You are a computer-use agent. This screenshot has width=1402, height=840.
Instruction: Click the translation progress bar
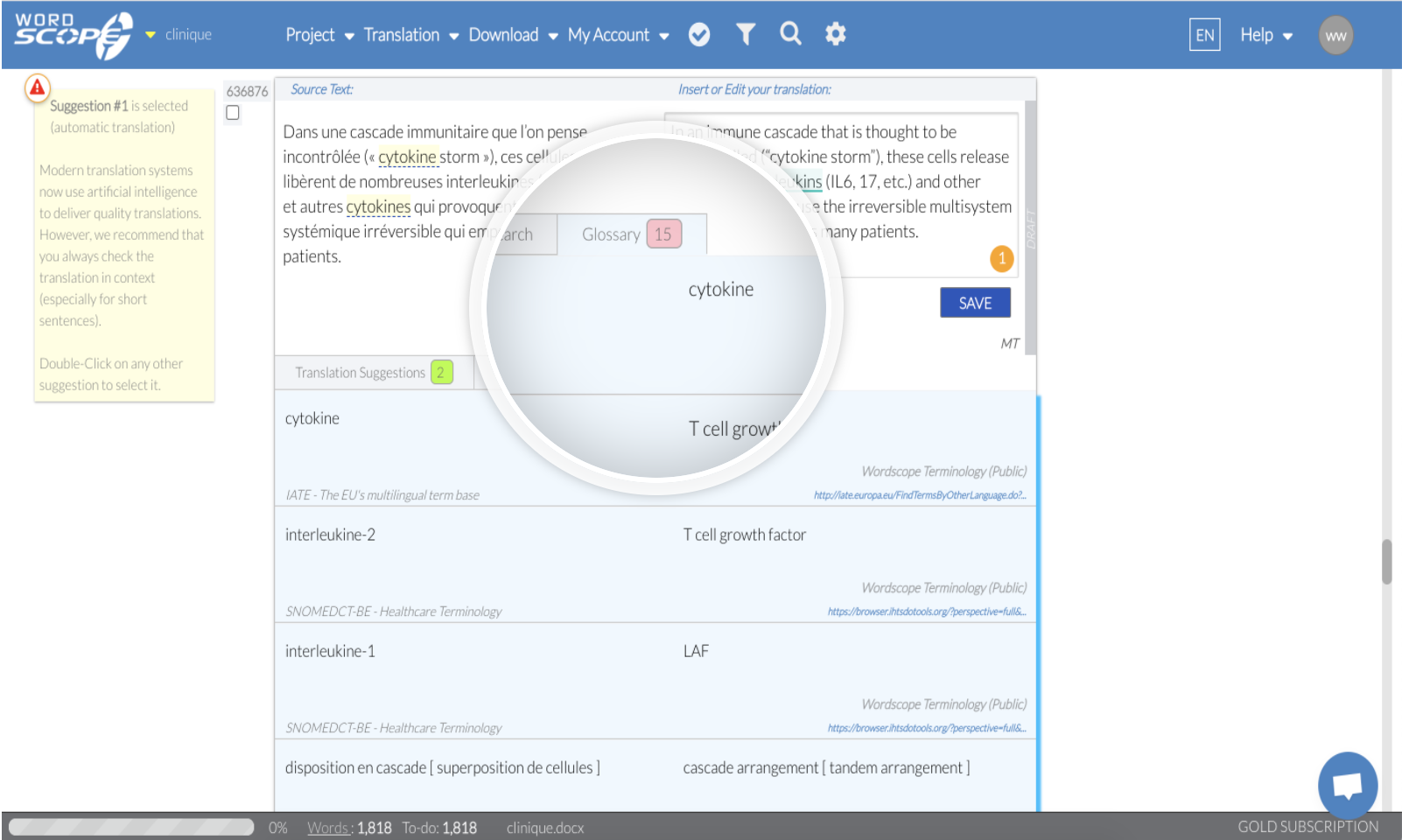click(131, 826)
